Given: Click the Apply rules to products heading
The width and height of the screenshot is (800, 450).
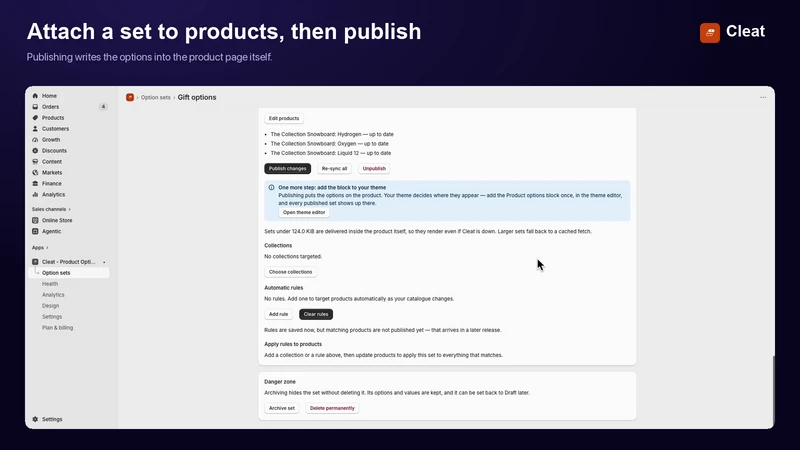Looking at the screenshot, I should 293,344.
